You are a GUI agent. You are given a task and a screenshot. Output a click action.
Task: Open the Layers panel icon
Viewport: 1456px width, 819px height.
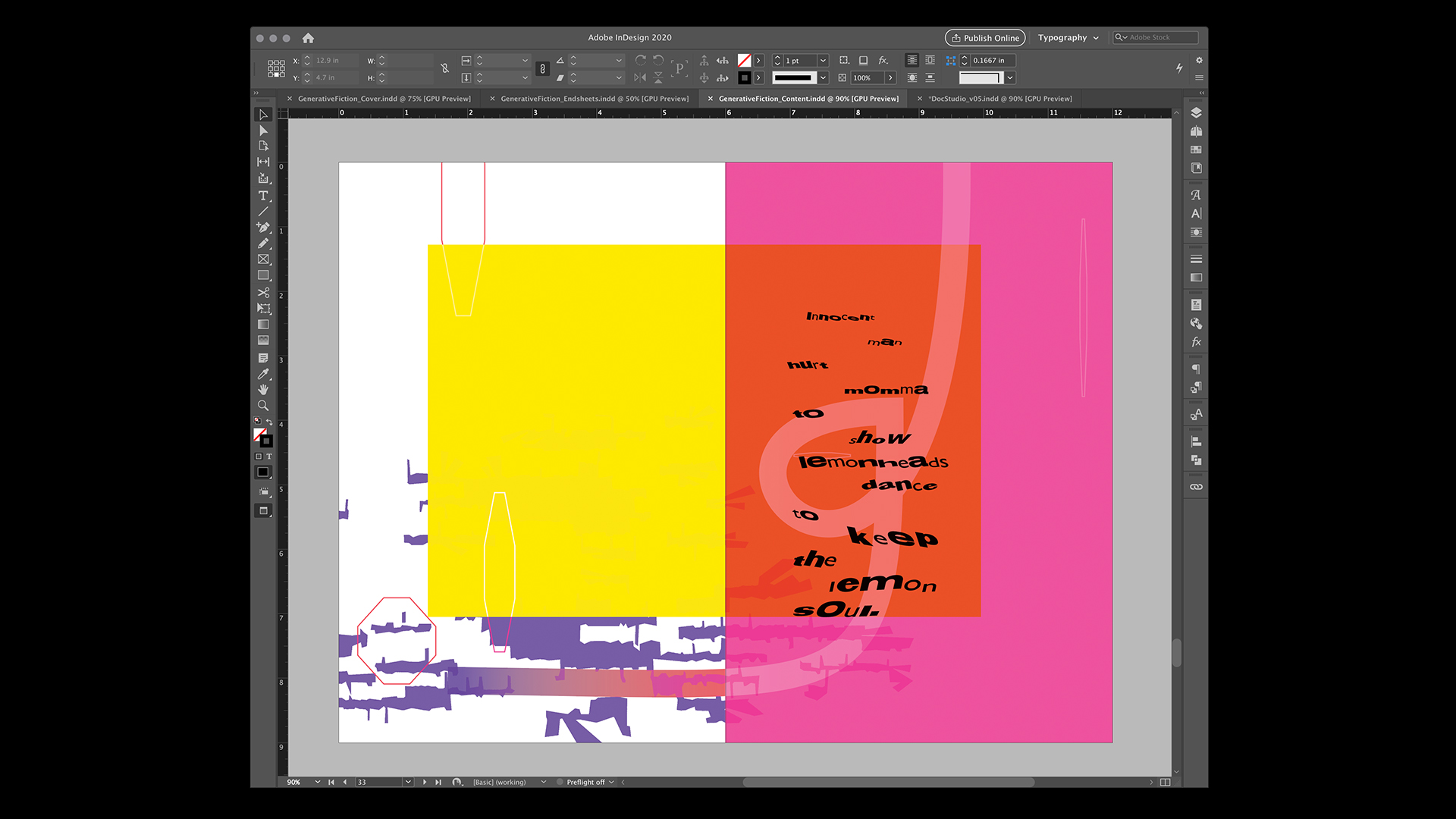(x=1196, y=113)
